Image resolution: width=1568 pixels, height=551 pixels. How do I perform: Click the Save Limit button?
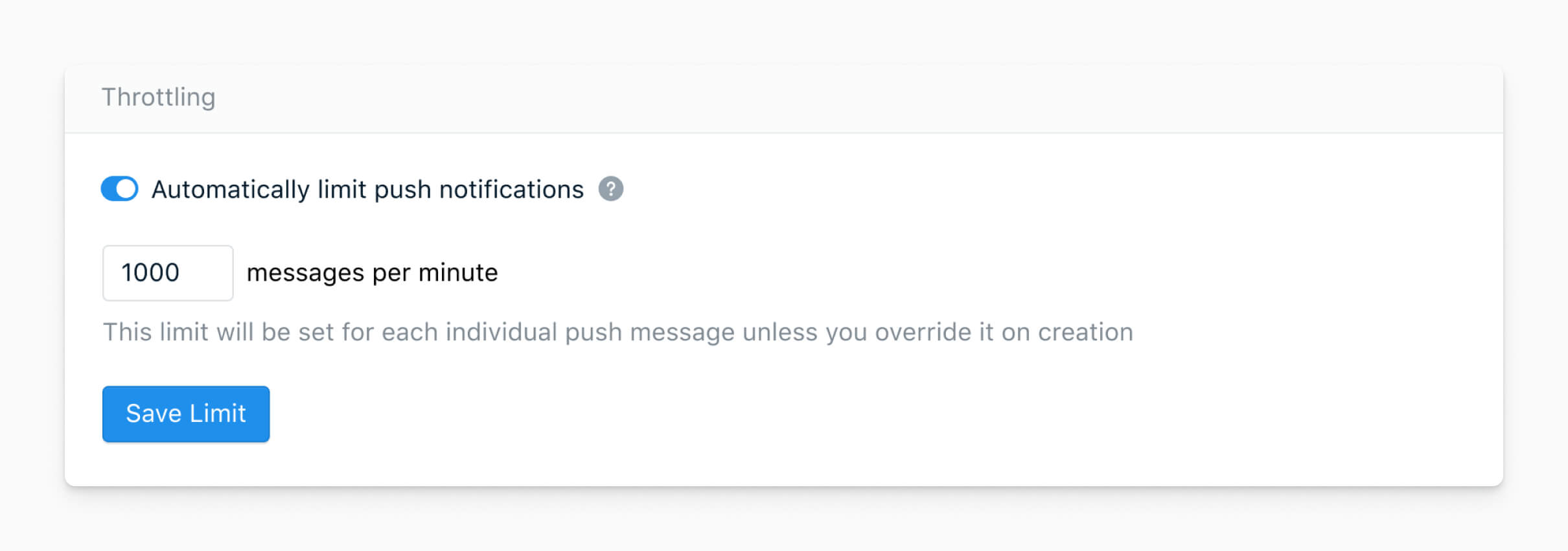pyautogui.click(x=186, y=414)
